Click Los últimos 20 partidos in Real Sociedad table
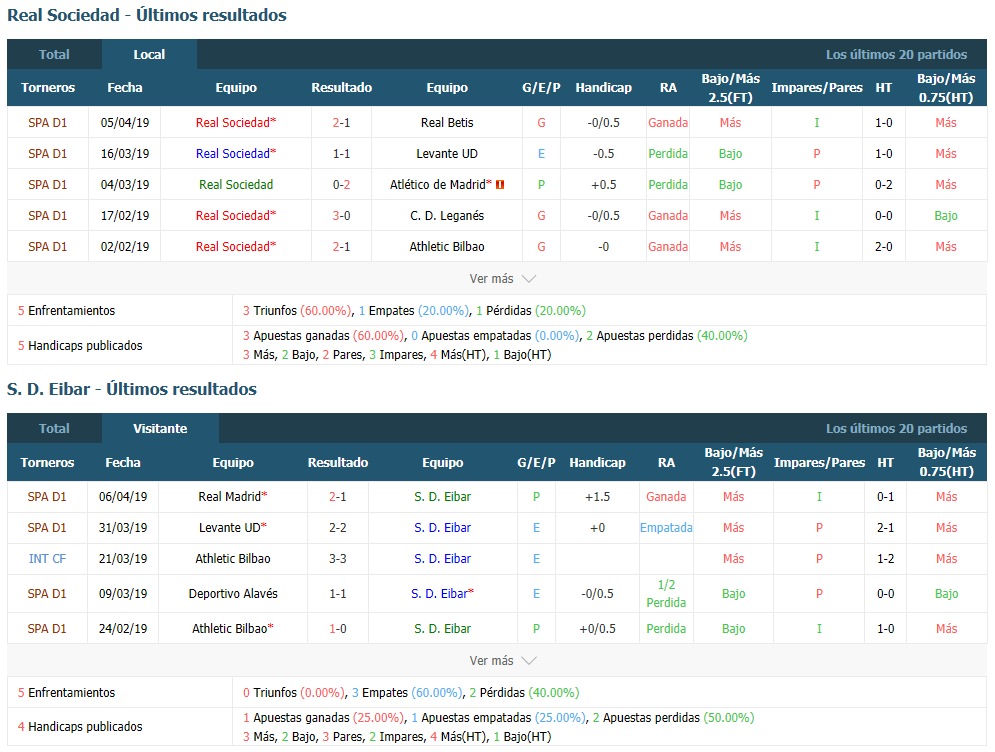 click(x=896, y=55)
